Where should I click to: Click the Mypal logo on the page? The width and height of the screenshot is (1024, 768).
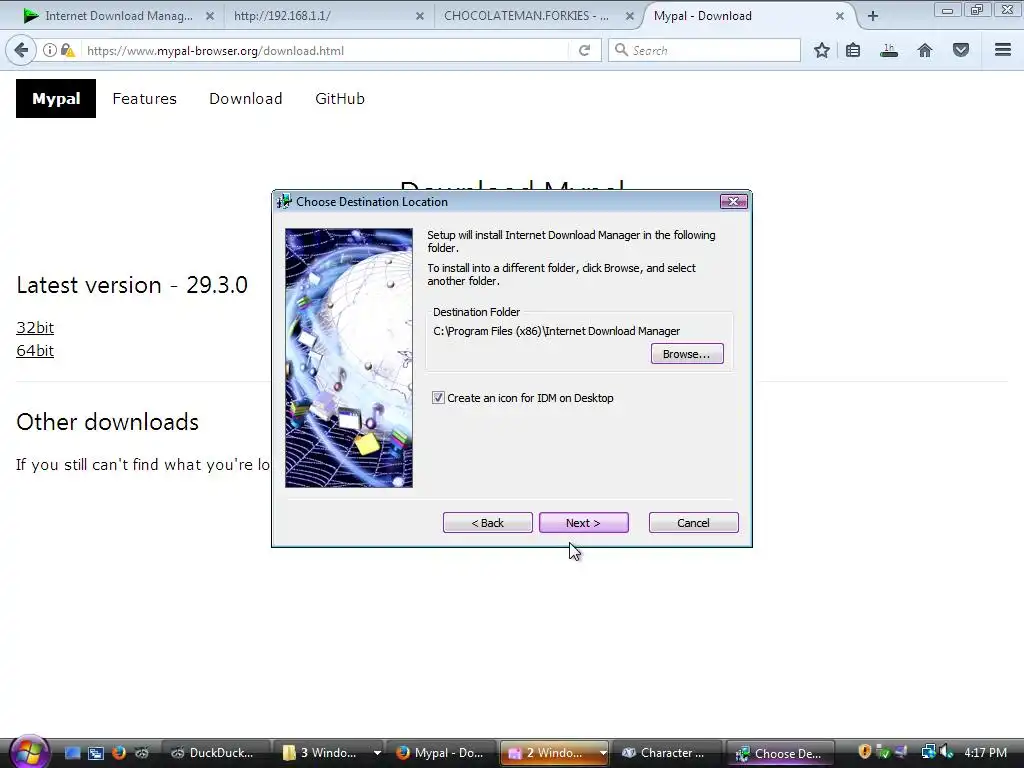point(56,99)
